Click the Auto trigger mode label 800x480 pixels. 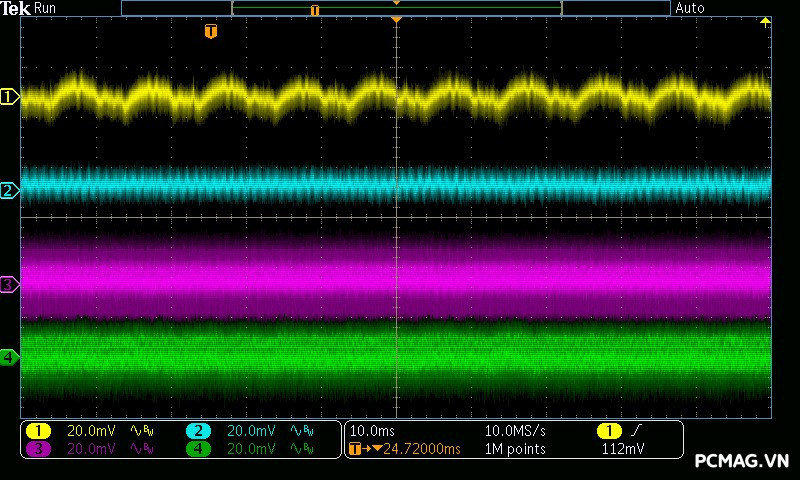[690, 8]
